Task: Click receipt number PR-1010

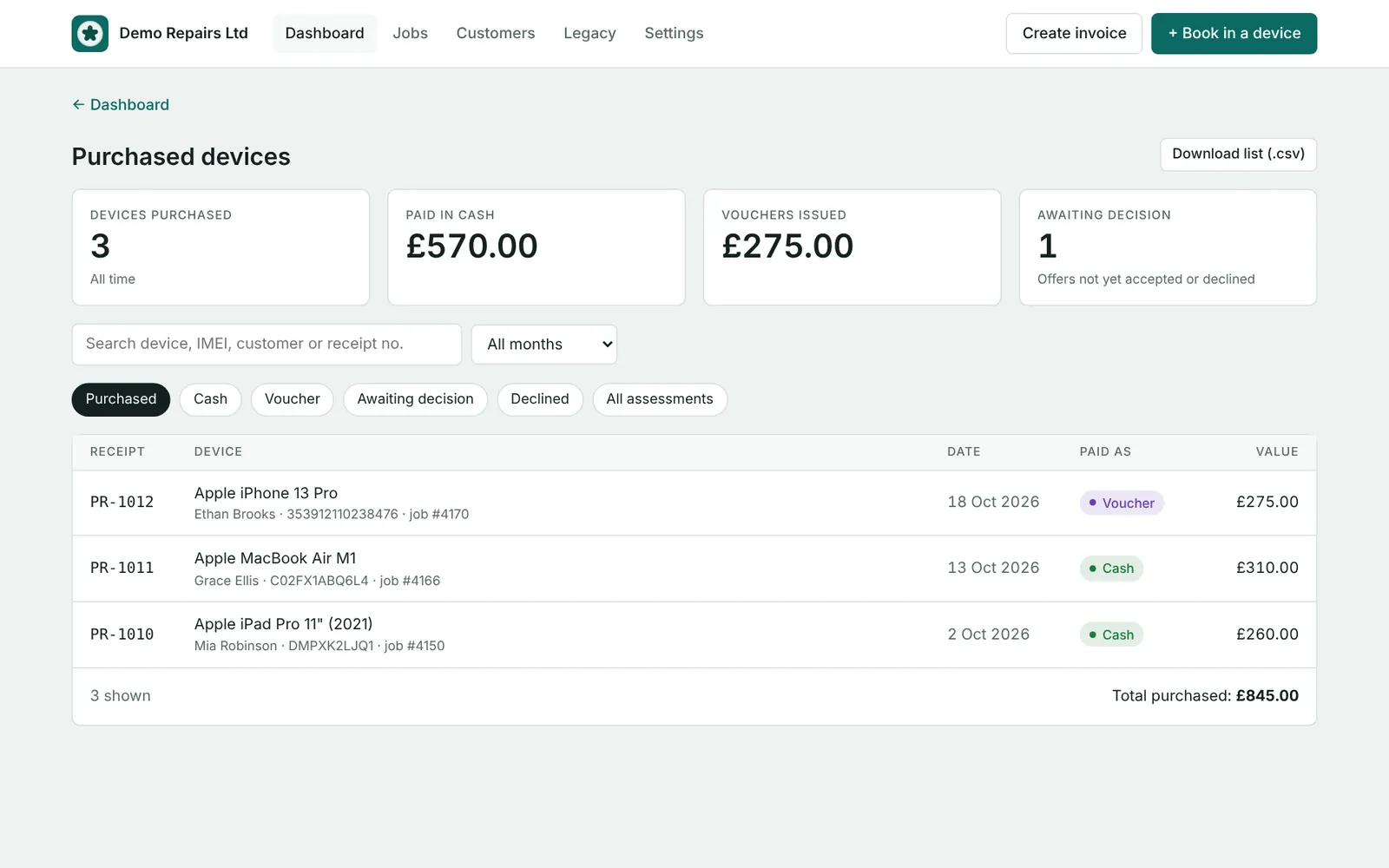Action: tap(122, 635)
